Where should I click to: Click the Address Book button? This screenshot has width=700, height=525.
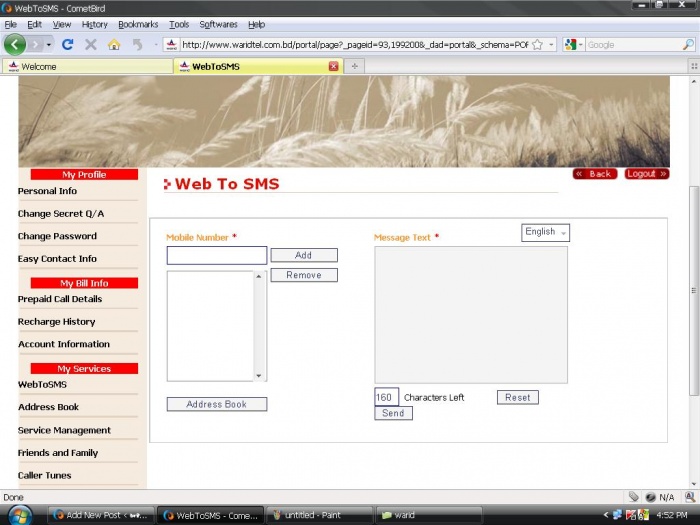[x=217, y=404]
